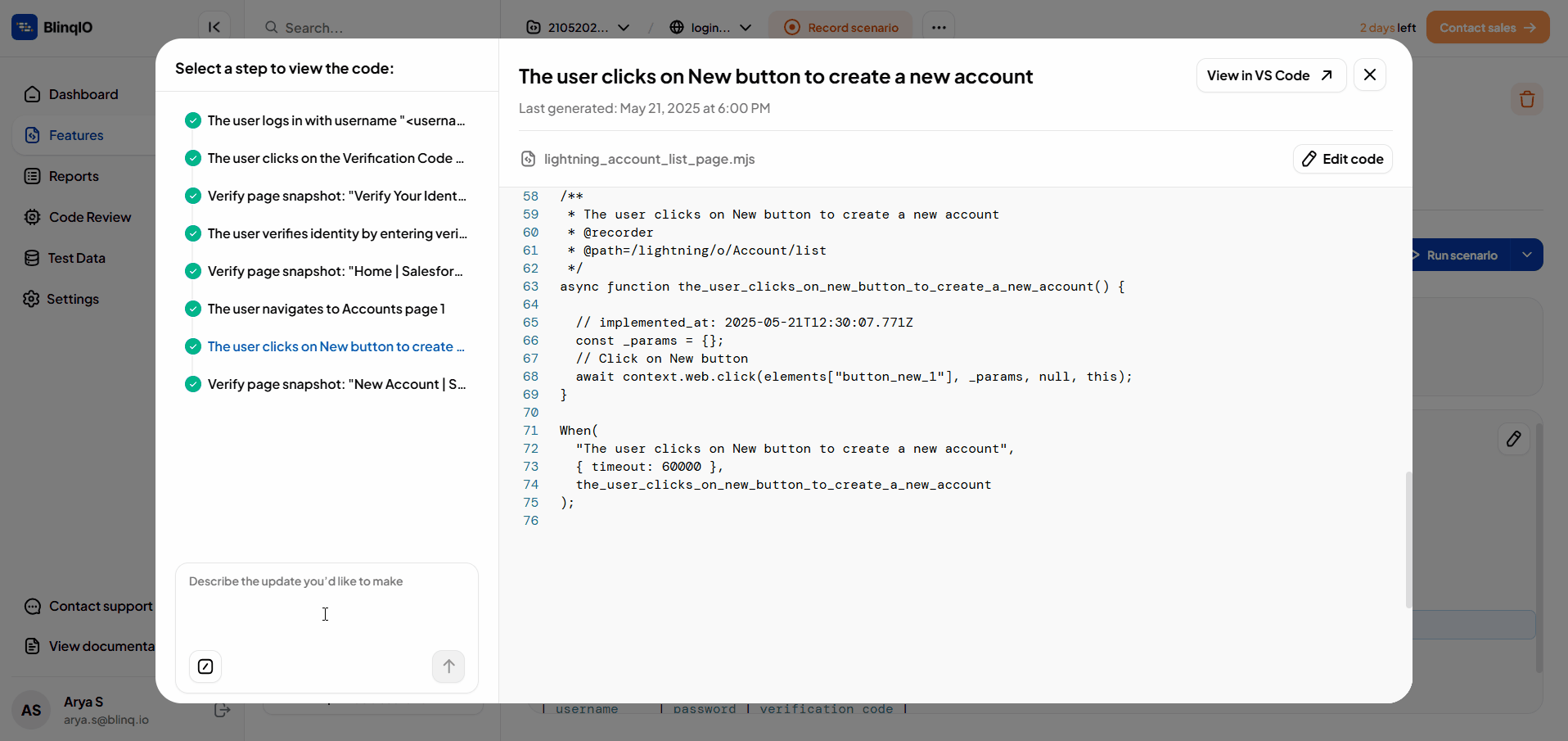This screenshot has width=1568, height=741.
Task: Click the slash command icon in prompt box
Action: tap(205, 666)
